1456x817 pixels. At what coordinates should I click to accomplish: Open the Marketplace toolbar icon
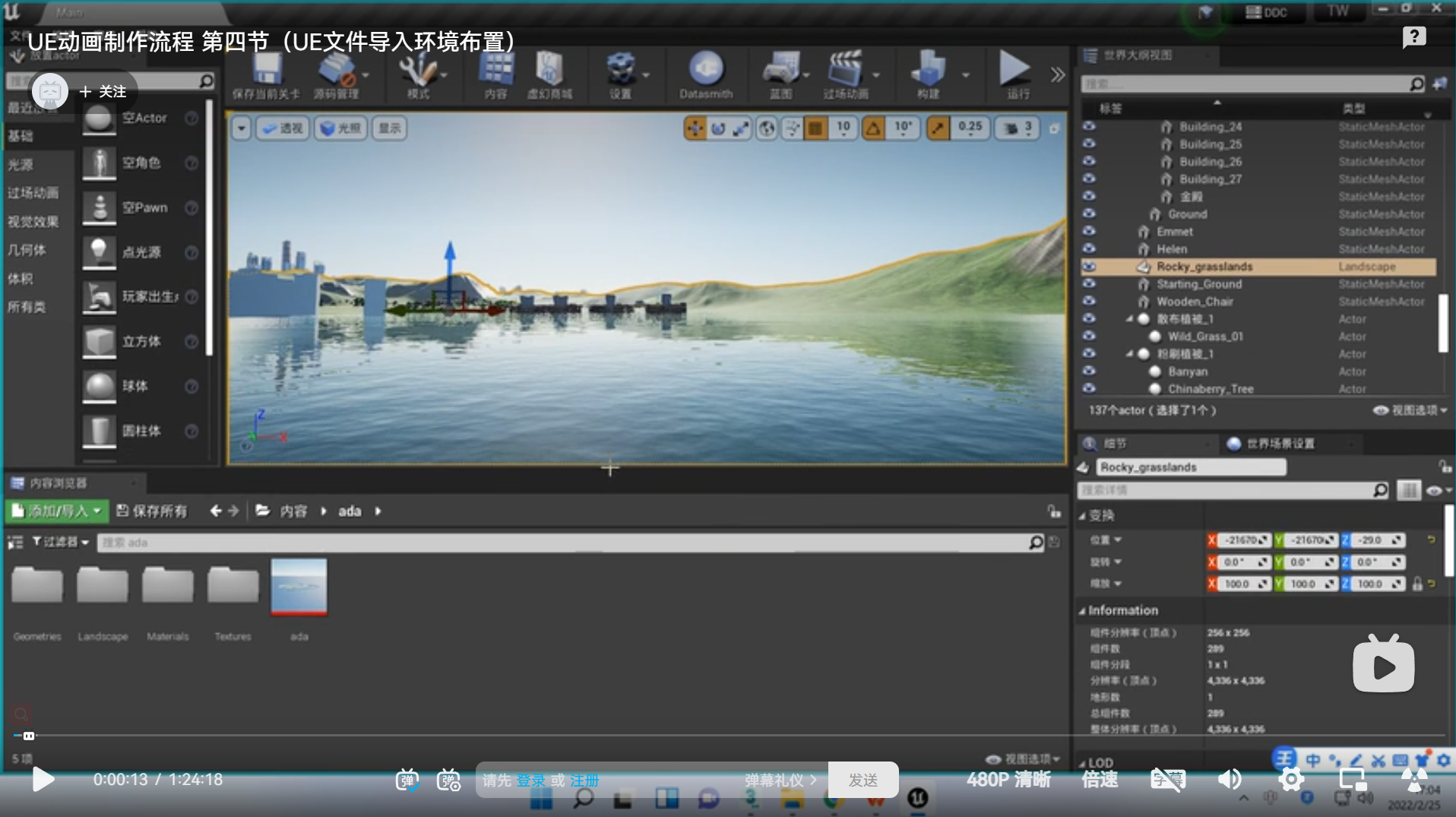pos(549,70)
